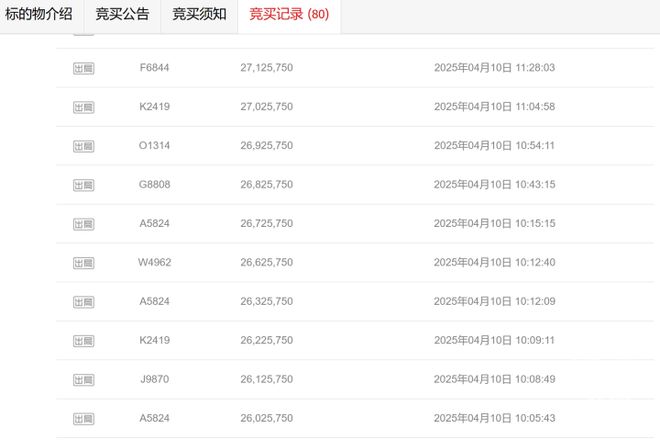
Task: Click bid amount 26,125,750
Action: [267, 379]
